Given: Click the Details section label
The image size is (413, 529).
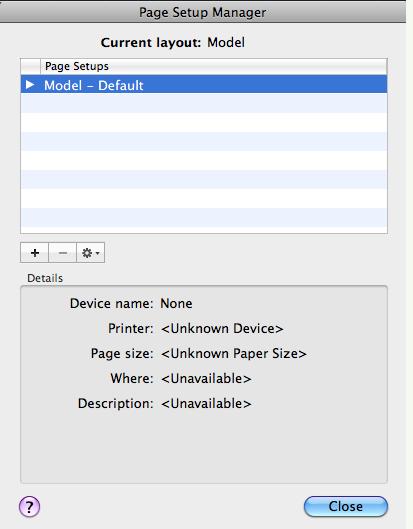Looking at the screenshot, I should coord(45,278).
